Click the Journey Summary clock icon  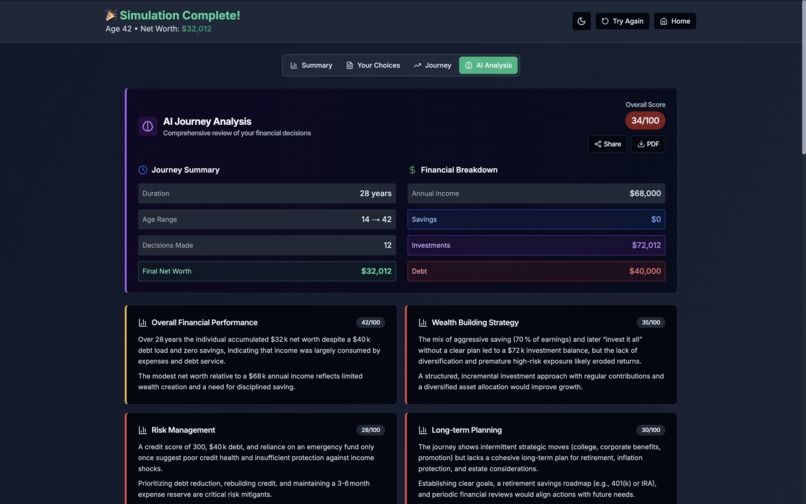pos(143,170)
